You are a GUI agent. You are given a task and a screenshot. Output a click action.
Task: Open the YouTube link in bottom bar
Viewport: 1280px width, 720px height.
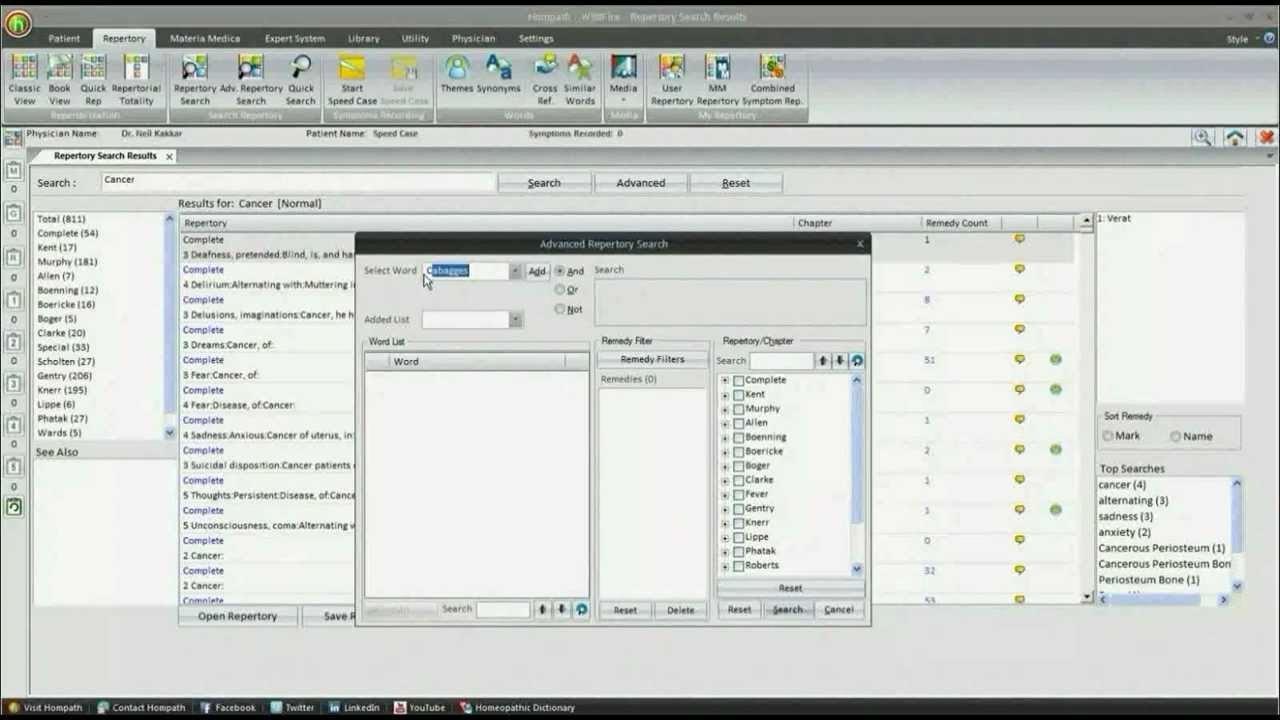coord(419,707)
